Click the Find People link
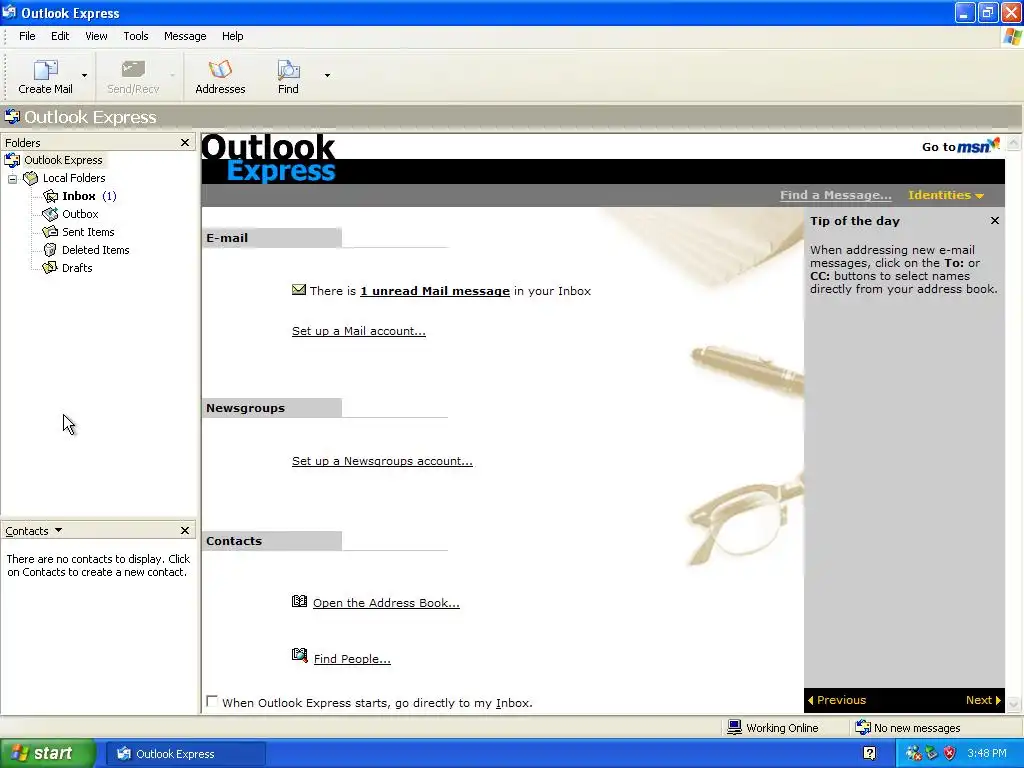1024x768 pixels. click(x=352, y=659)
